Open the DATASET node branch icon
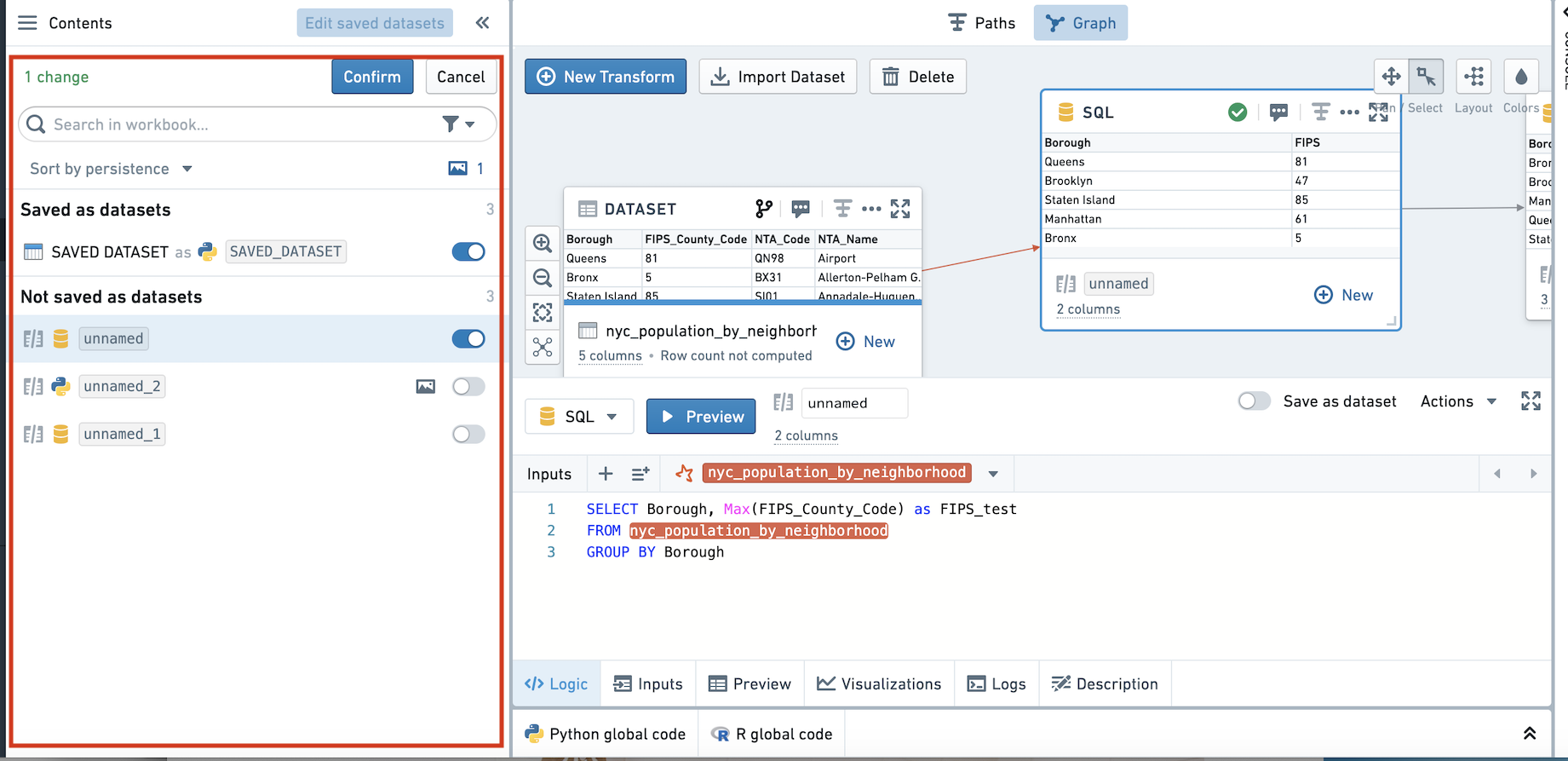 coord(764,209)
